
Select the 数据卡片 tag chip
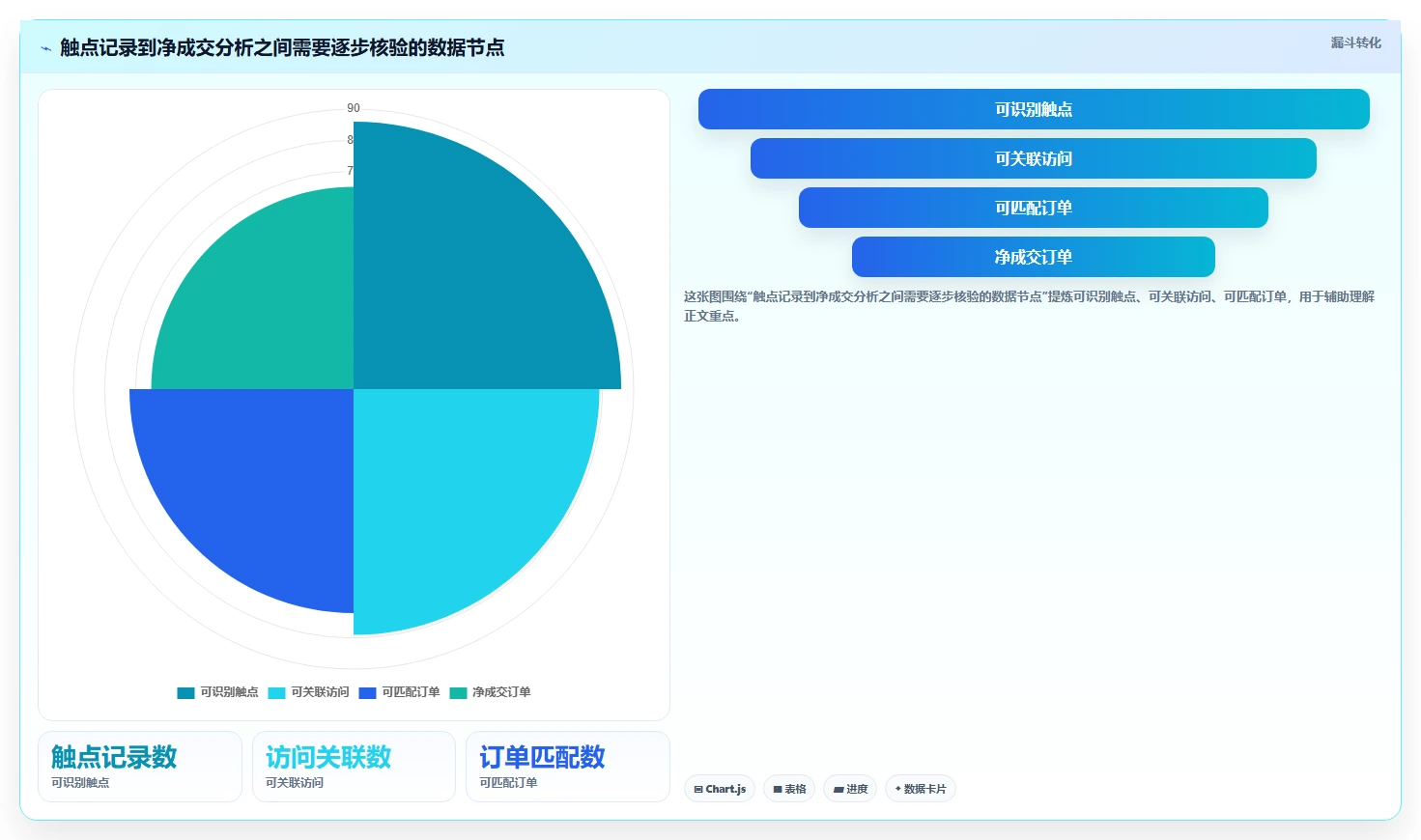[921, 789]
